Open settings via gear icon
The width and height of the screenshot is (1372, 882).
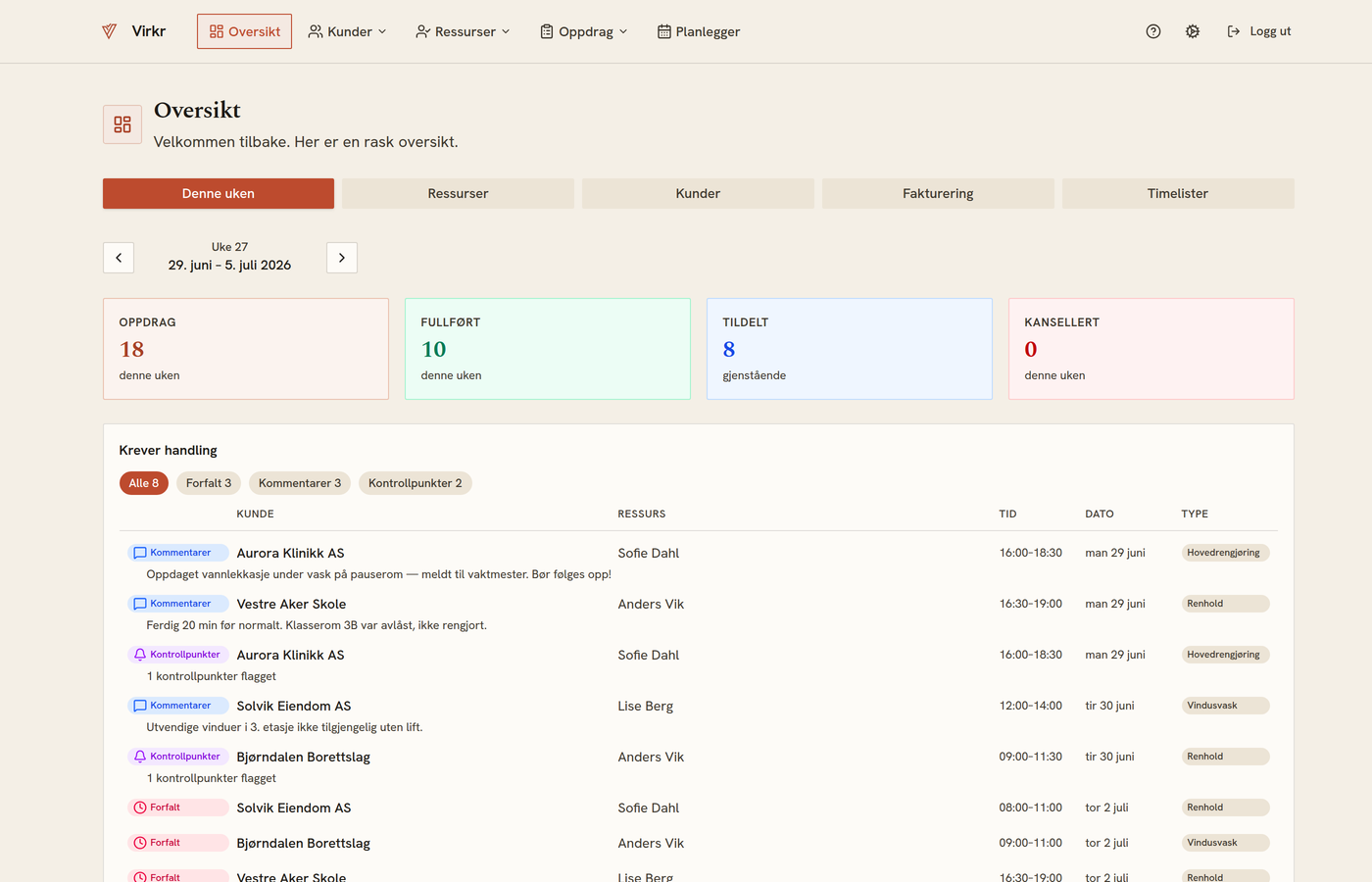point(1193,31)
